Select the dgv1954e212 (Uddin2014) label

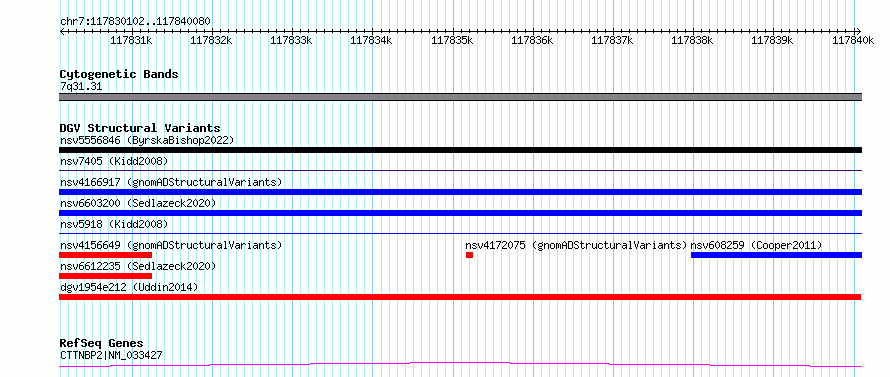tap(129, 287)
